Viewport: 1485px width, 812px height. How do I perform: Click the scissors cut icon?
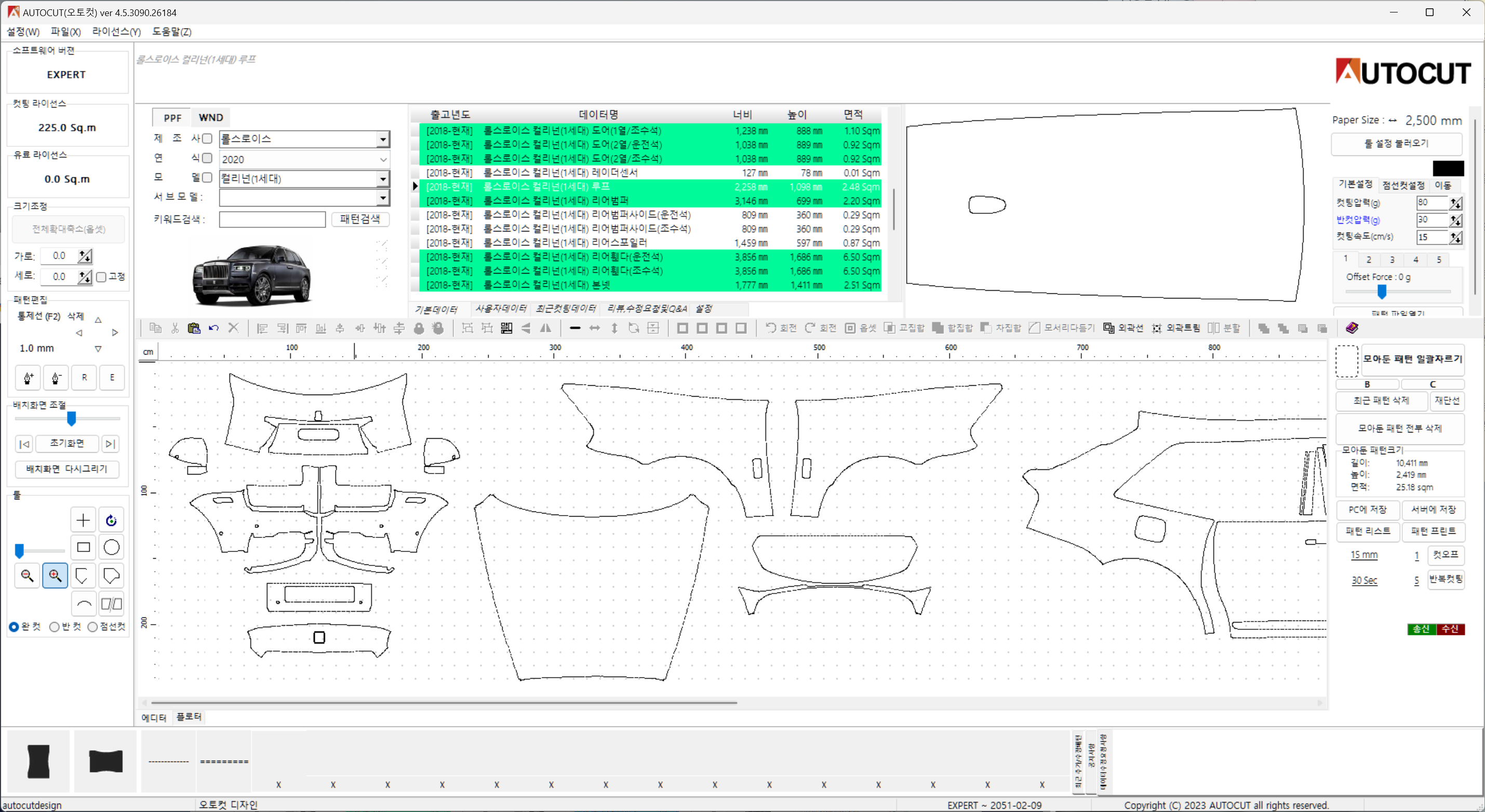[175, 328]
